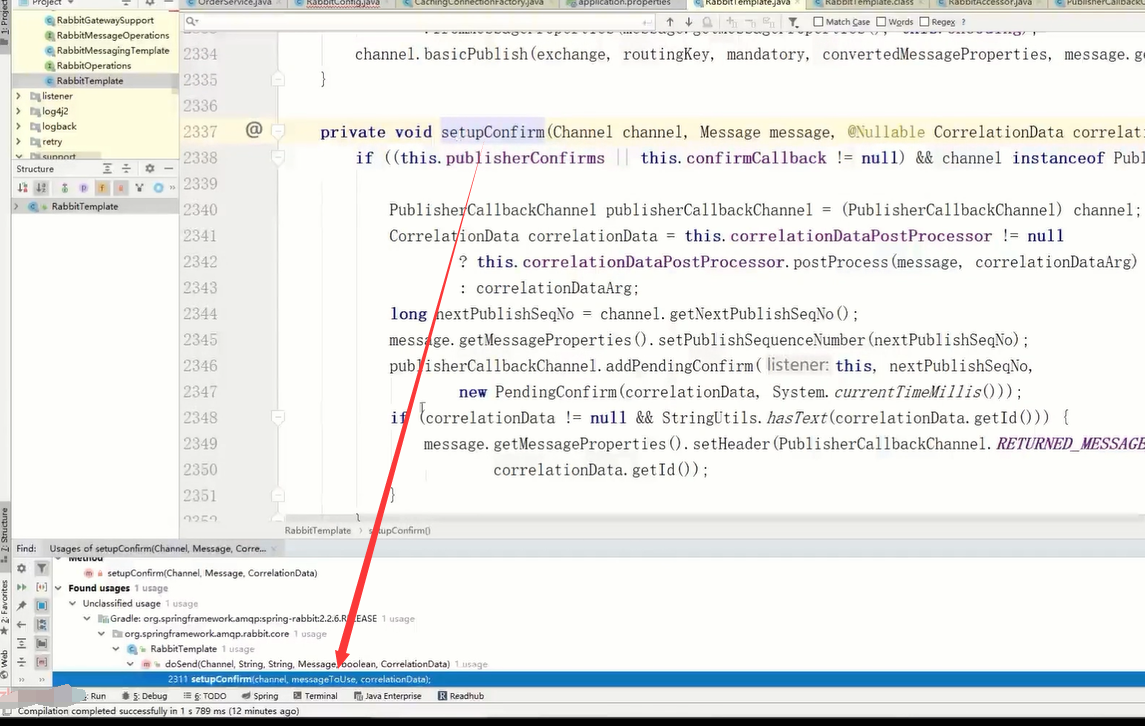
Task: Collapse the Found usages node
Action: 58,588
